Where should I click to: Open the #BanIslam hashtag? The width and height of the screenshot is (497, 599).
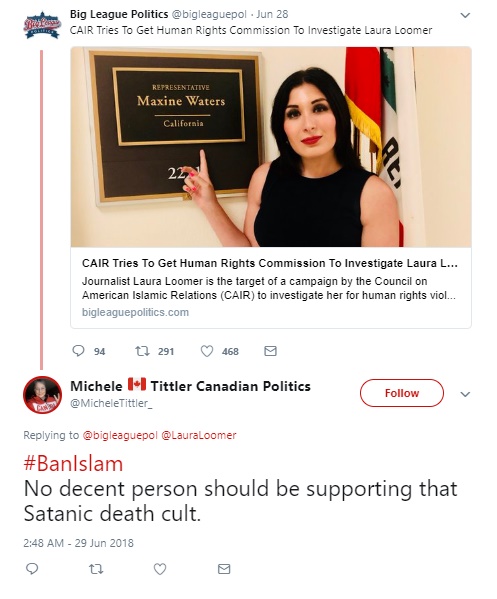(x=73, y=464)
